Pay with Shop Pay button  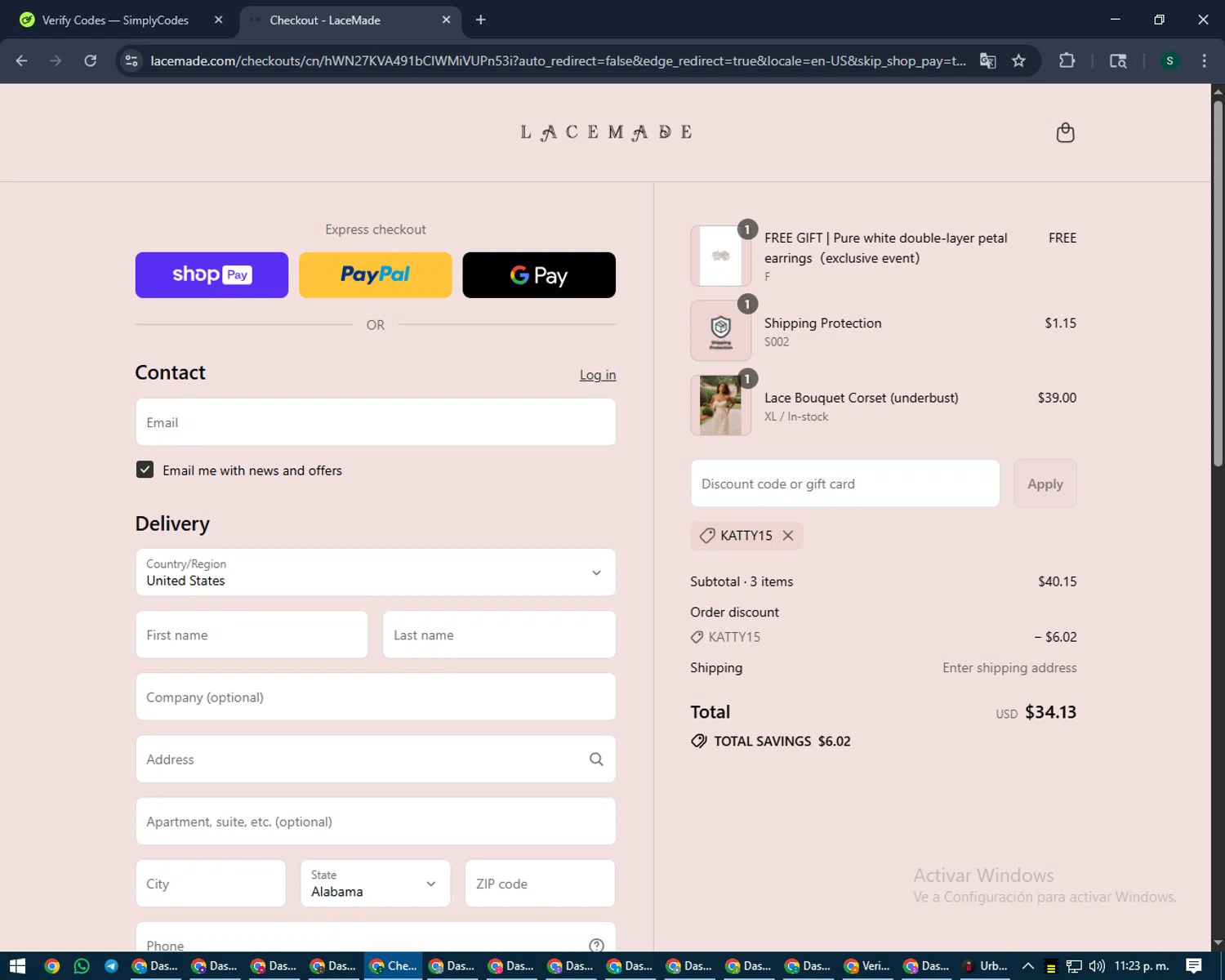212,275
